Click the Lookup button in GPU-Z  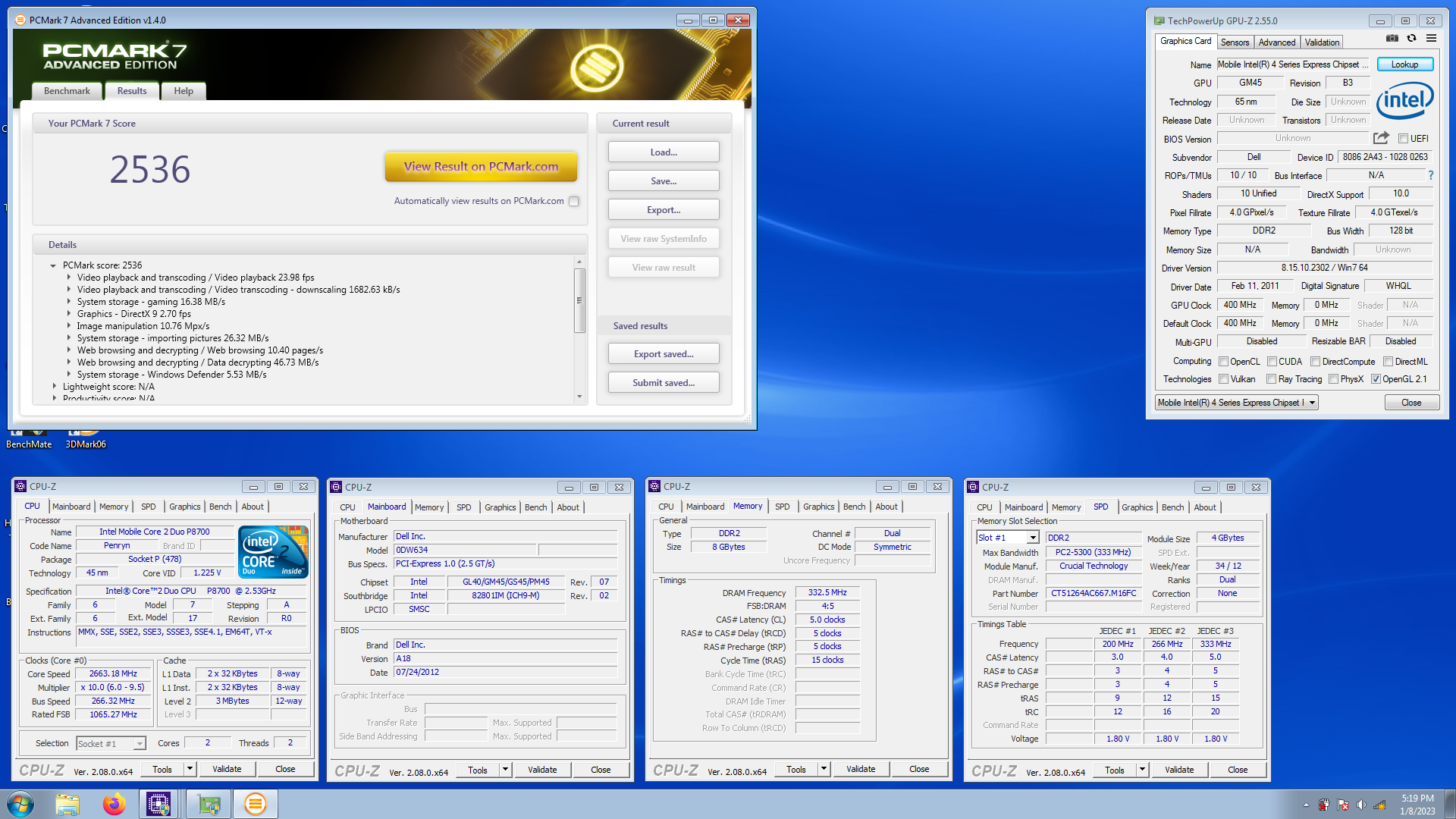(1404, 64)
